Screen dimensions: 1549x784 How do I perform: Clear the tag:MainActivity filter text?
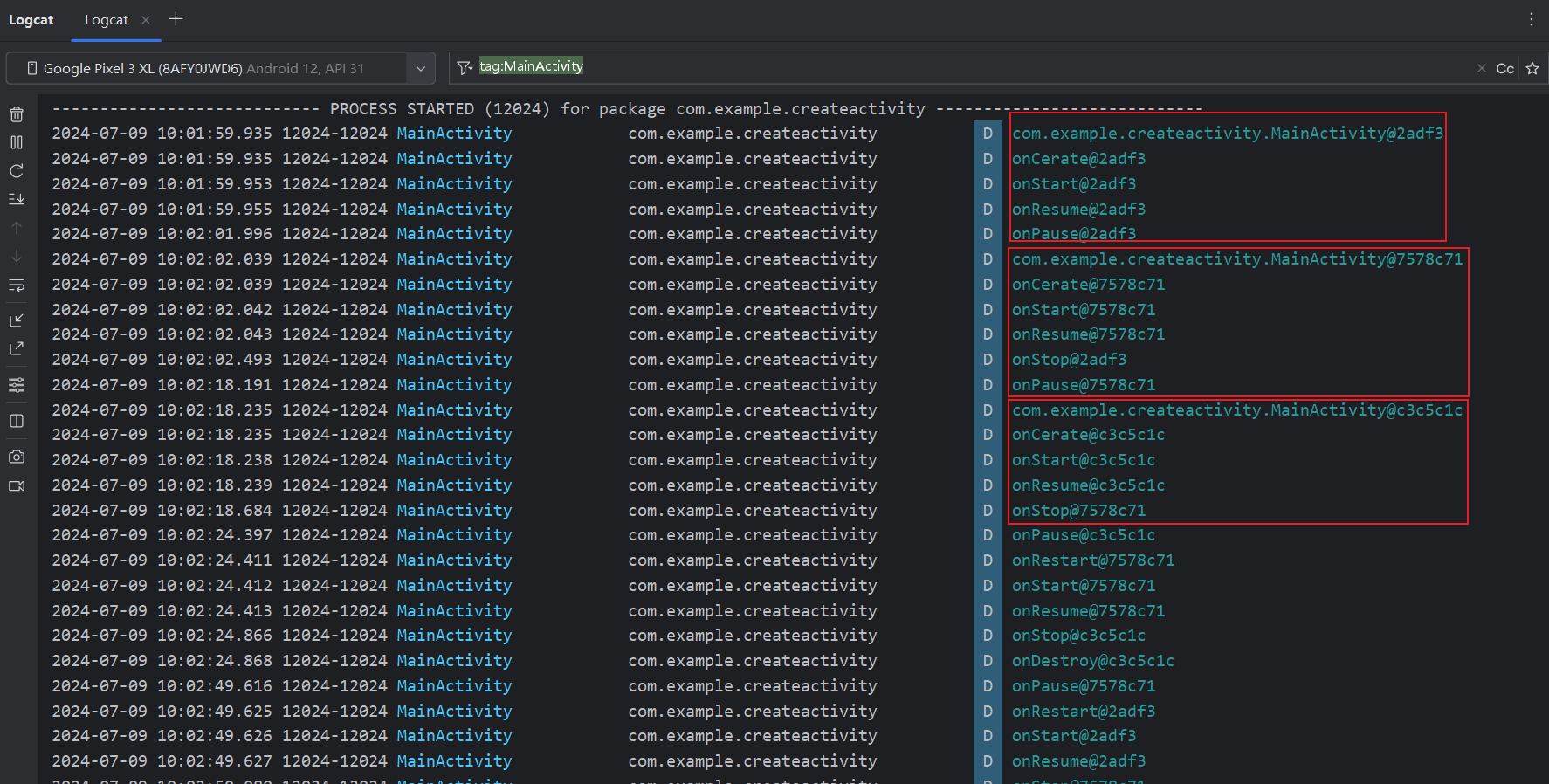(1481, 68)
